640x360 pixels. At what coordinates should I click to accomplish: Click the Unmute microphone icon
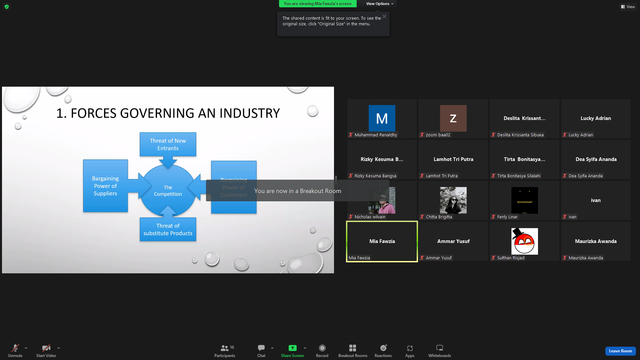[x=15, y=348]
